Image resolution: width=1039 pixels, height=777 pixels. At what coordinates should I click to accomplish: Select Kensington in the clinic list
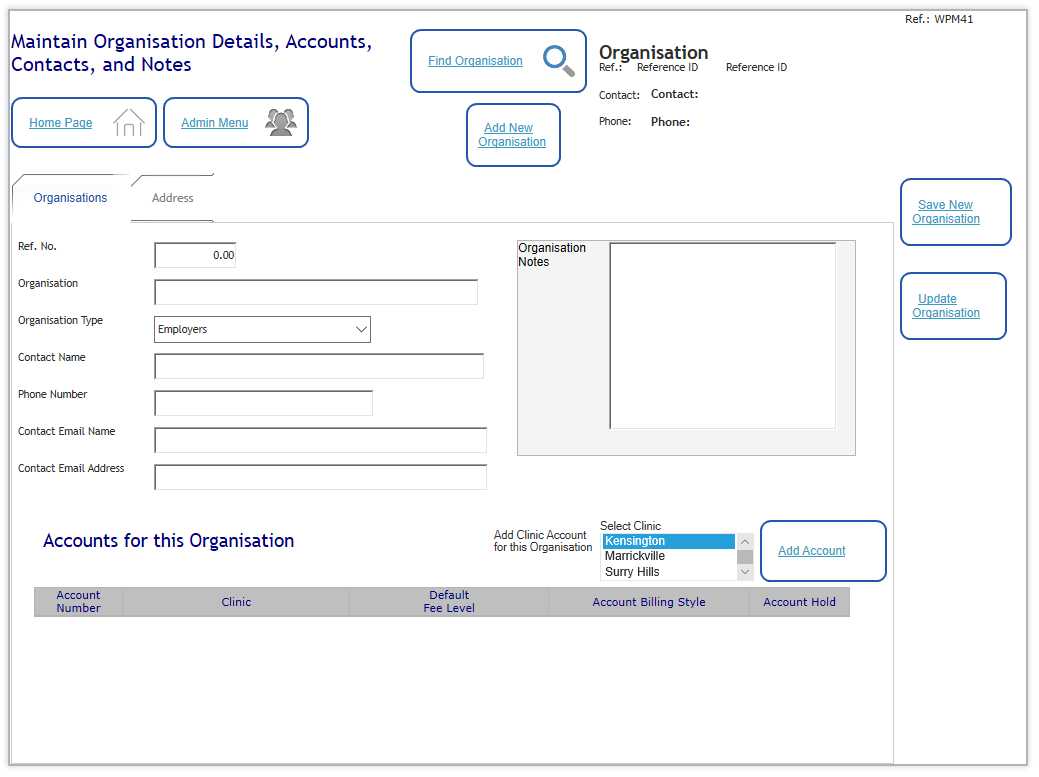click(669, 541)
